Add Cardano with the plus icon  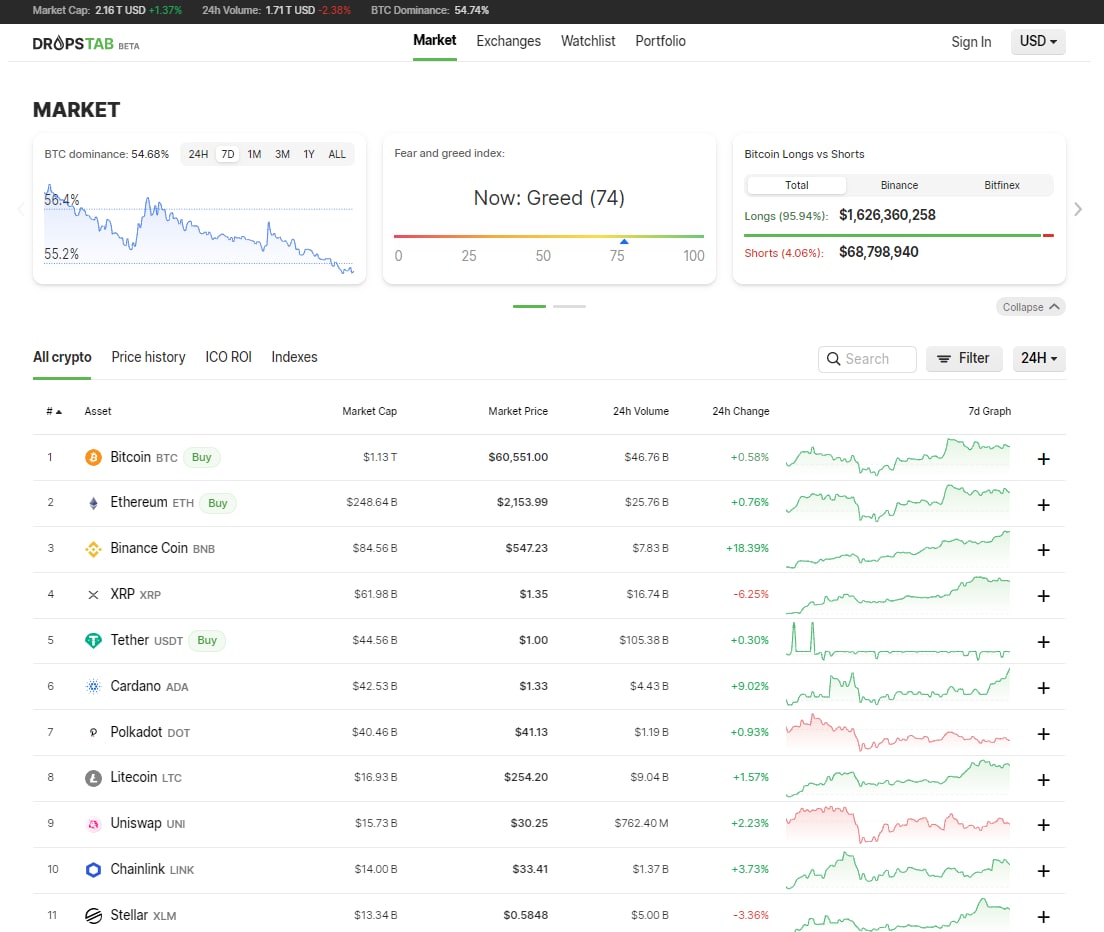click(x=1043, y=688)
